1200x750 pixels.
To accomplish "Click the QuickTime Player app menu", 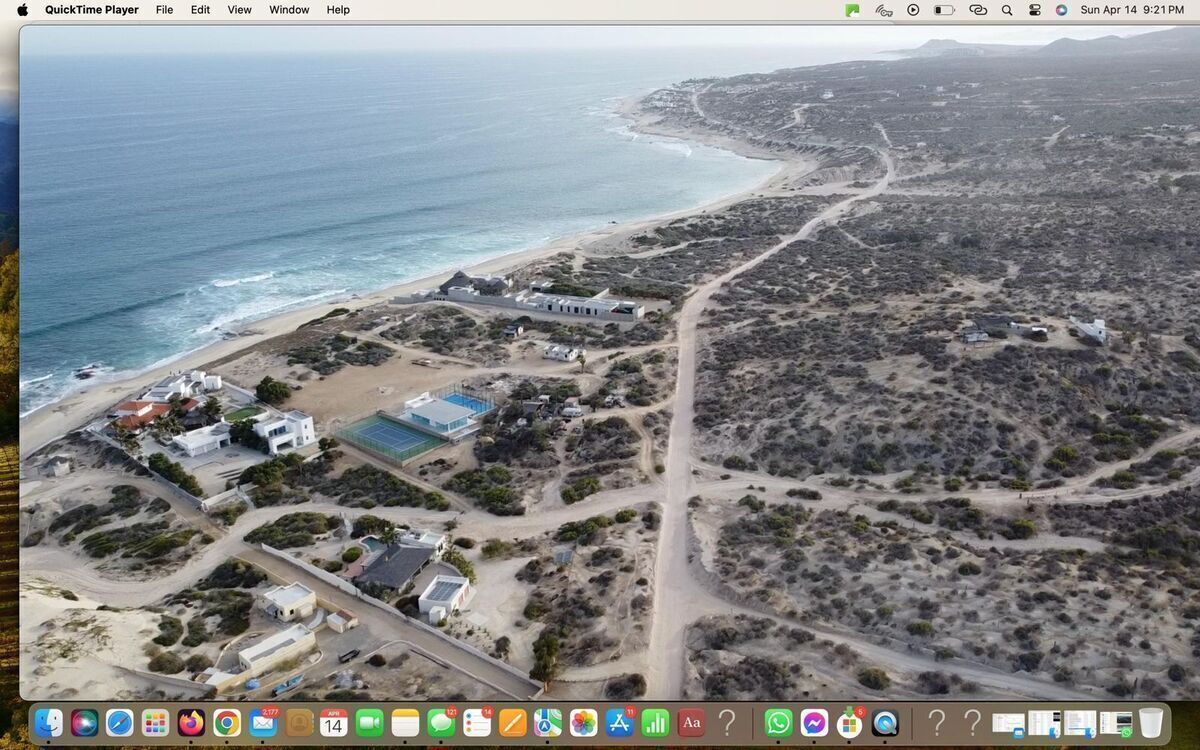I will pos(91,10).
